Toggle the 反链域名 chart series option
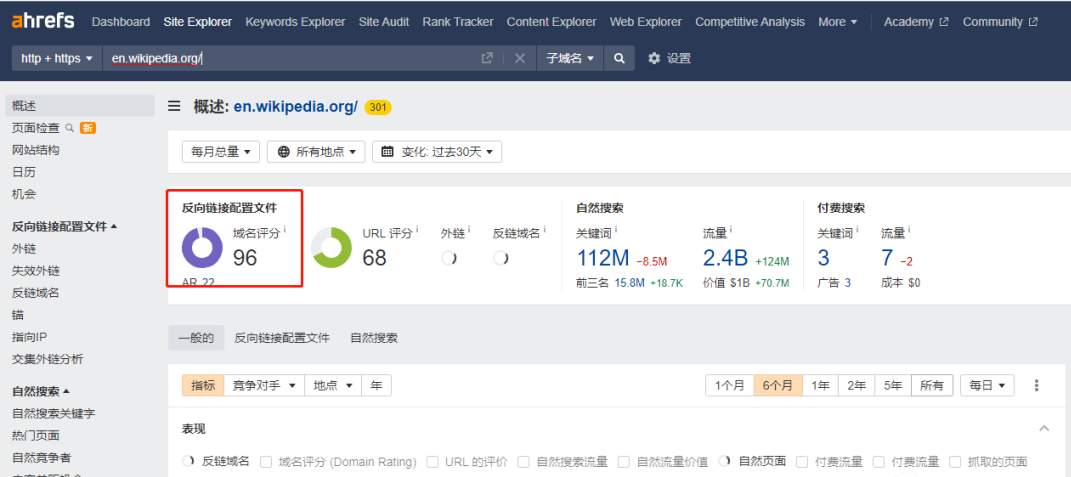 (216, 462)
